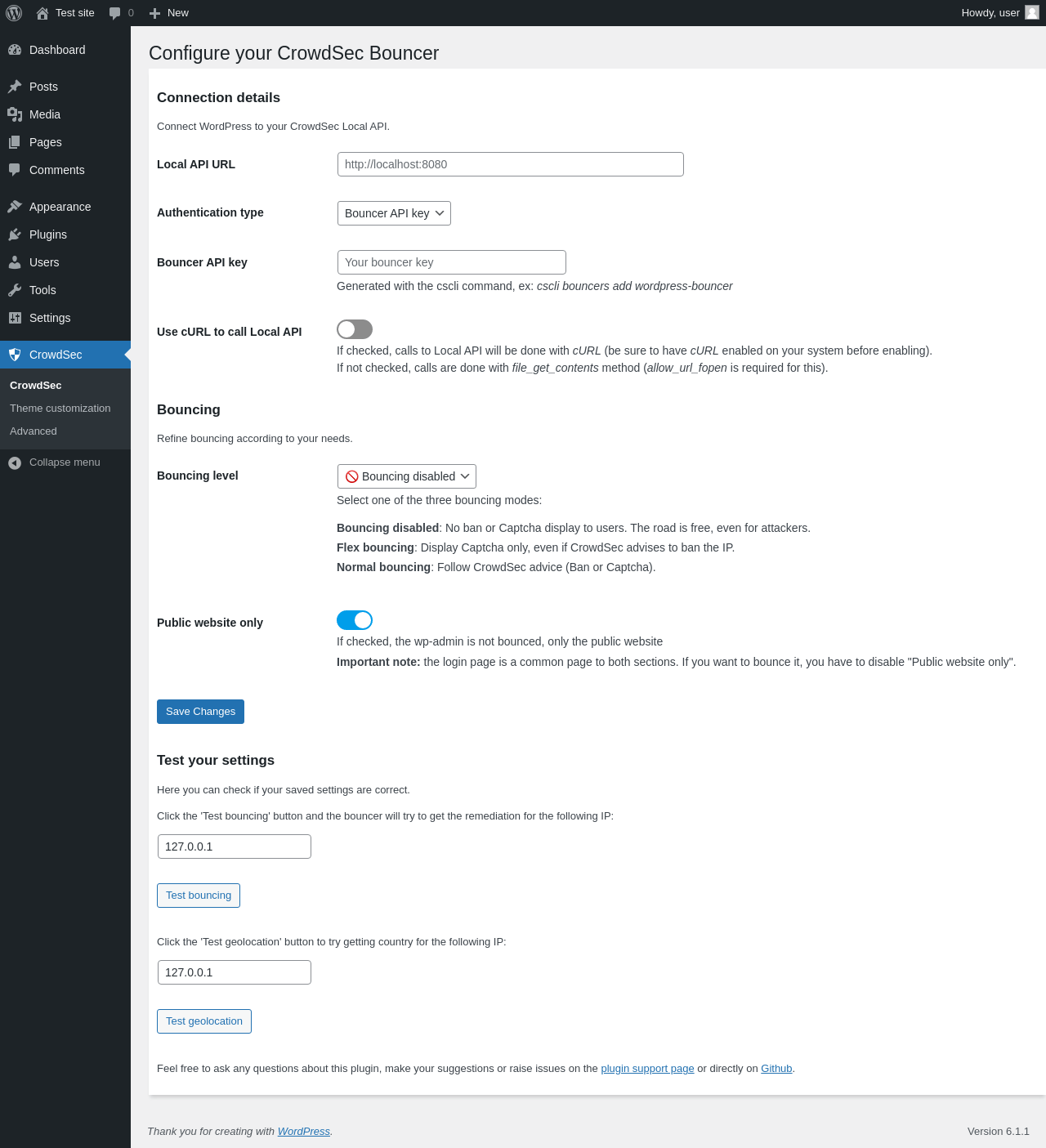Viewport: 1046px width, 1148px height.
Task: Click the Test site link in admin bar
Action: [75, 13]
